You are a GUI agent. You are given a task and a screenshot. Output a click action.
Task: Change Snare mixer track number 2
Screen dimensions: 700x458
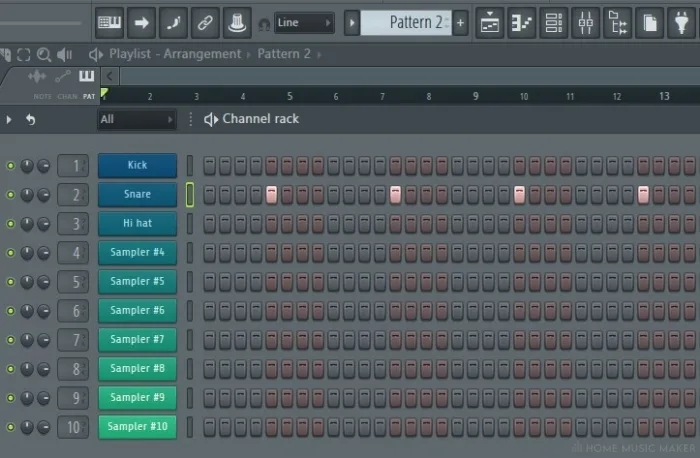coord(73,195)
